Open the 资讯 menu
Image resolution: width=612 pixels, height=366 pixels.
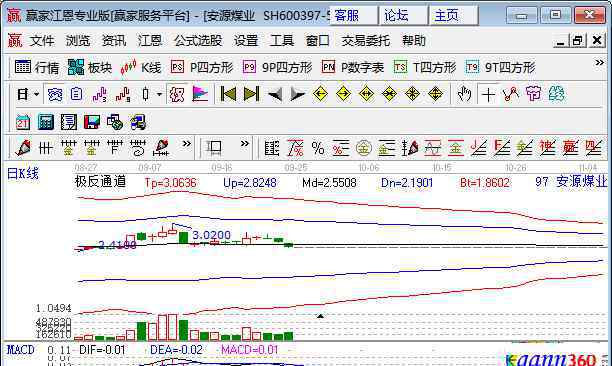[x=114, y=41]
